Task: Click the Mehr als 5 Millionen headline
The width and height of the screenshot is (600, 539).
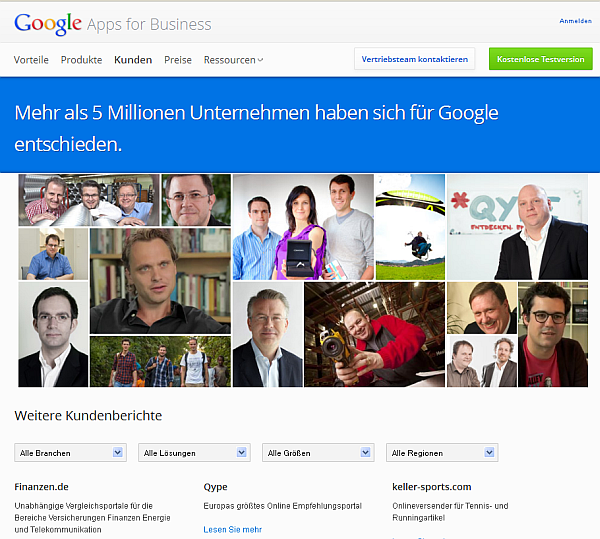Action: (x=256, y=128)
